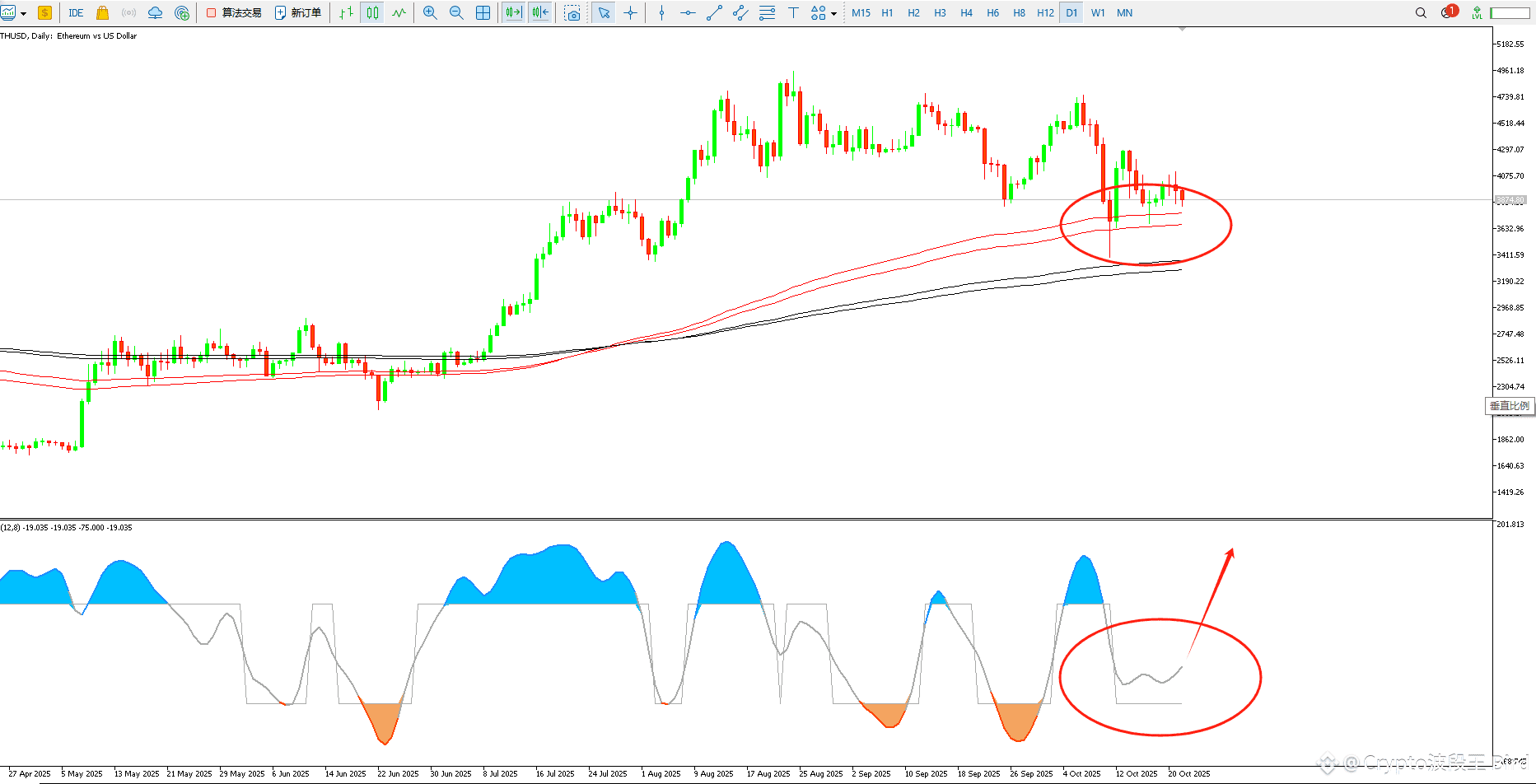The width and height of the screenshot is (1536, 784).
Task: Take a chart screenshot with camera icon
Action: click(573, 12)
